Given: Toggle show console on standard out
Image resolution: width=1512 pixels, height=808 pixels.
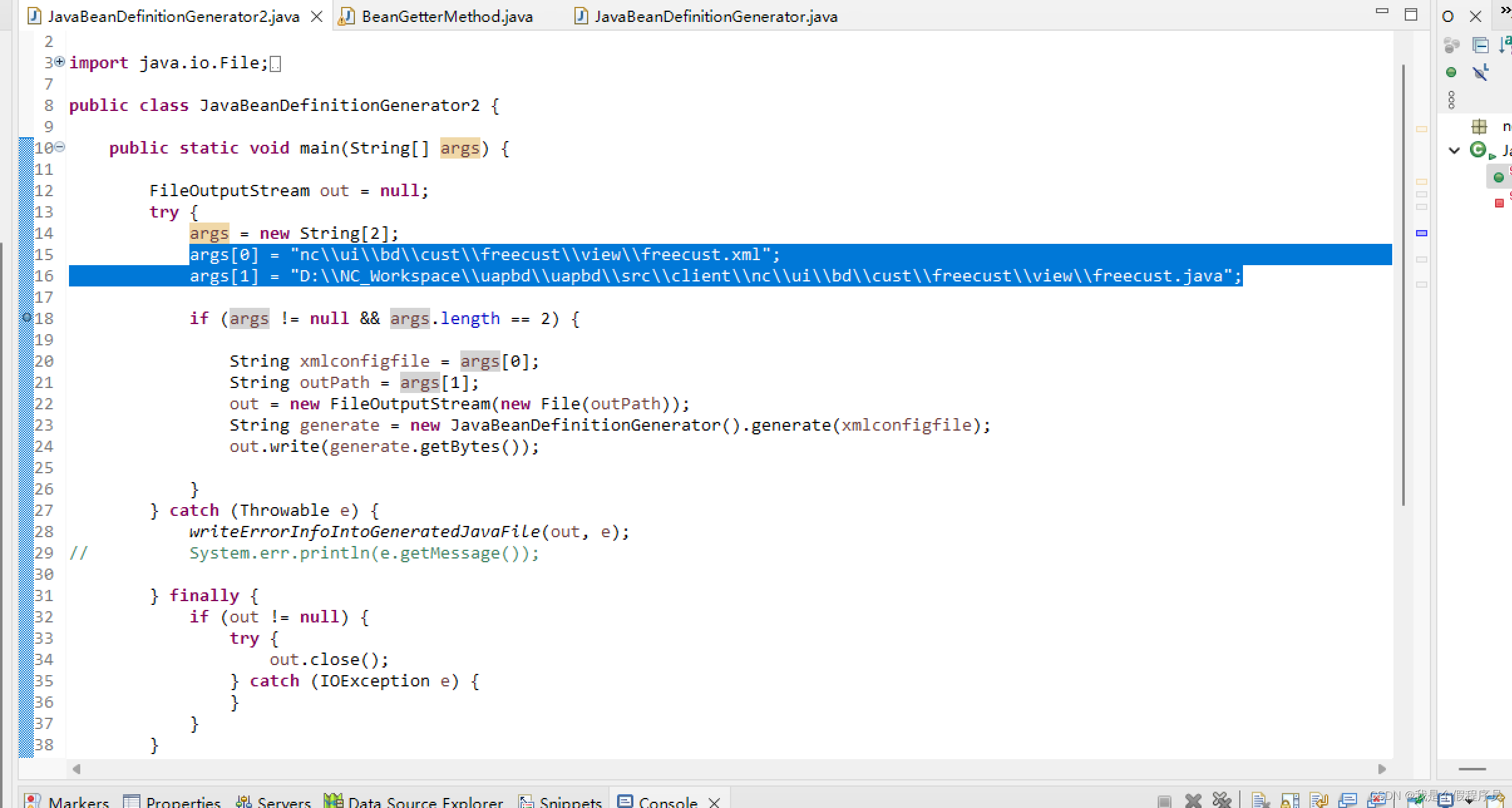Looking at the screenshot, I should point(1348,800).
